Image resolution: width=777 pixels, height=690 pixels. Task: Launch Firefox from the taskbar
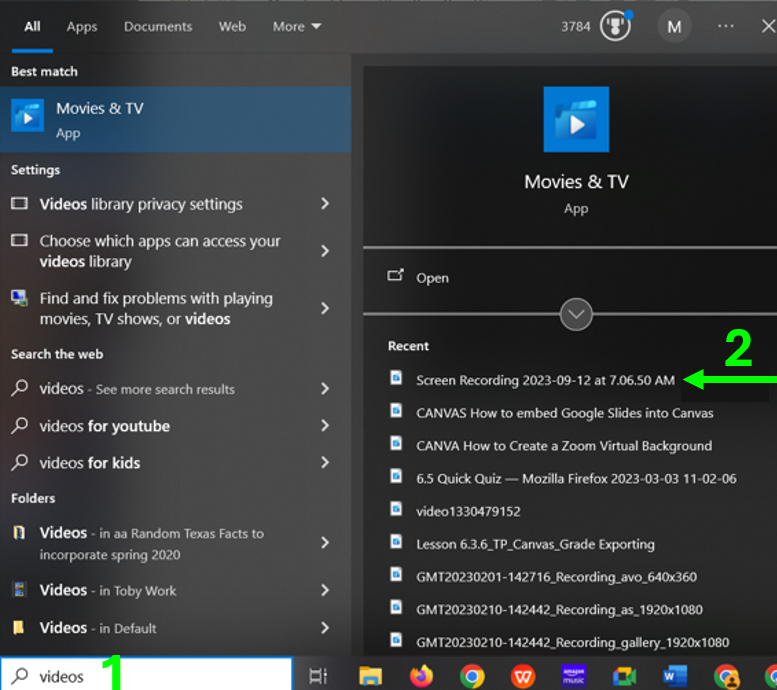pos(421,676)
